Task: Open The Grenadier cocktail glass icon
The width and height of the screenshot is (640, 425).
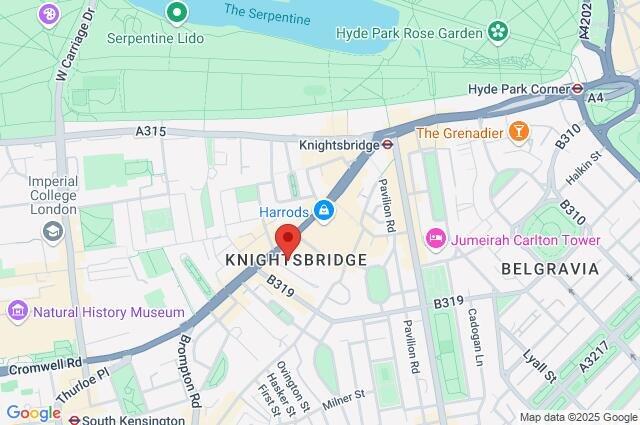Action: tap(519, 133)
